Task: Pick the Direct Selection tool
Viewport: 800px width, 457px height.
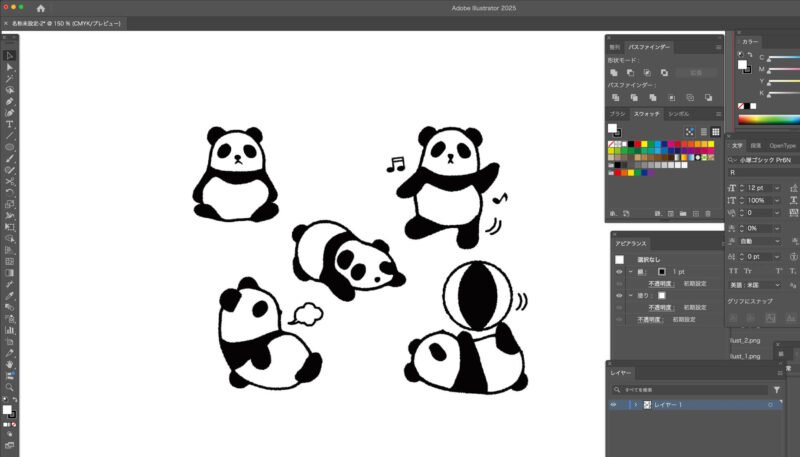Action: pyautogui.click(x=9, y=66)
